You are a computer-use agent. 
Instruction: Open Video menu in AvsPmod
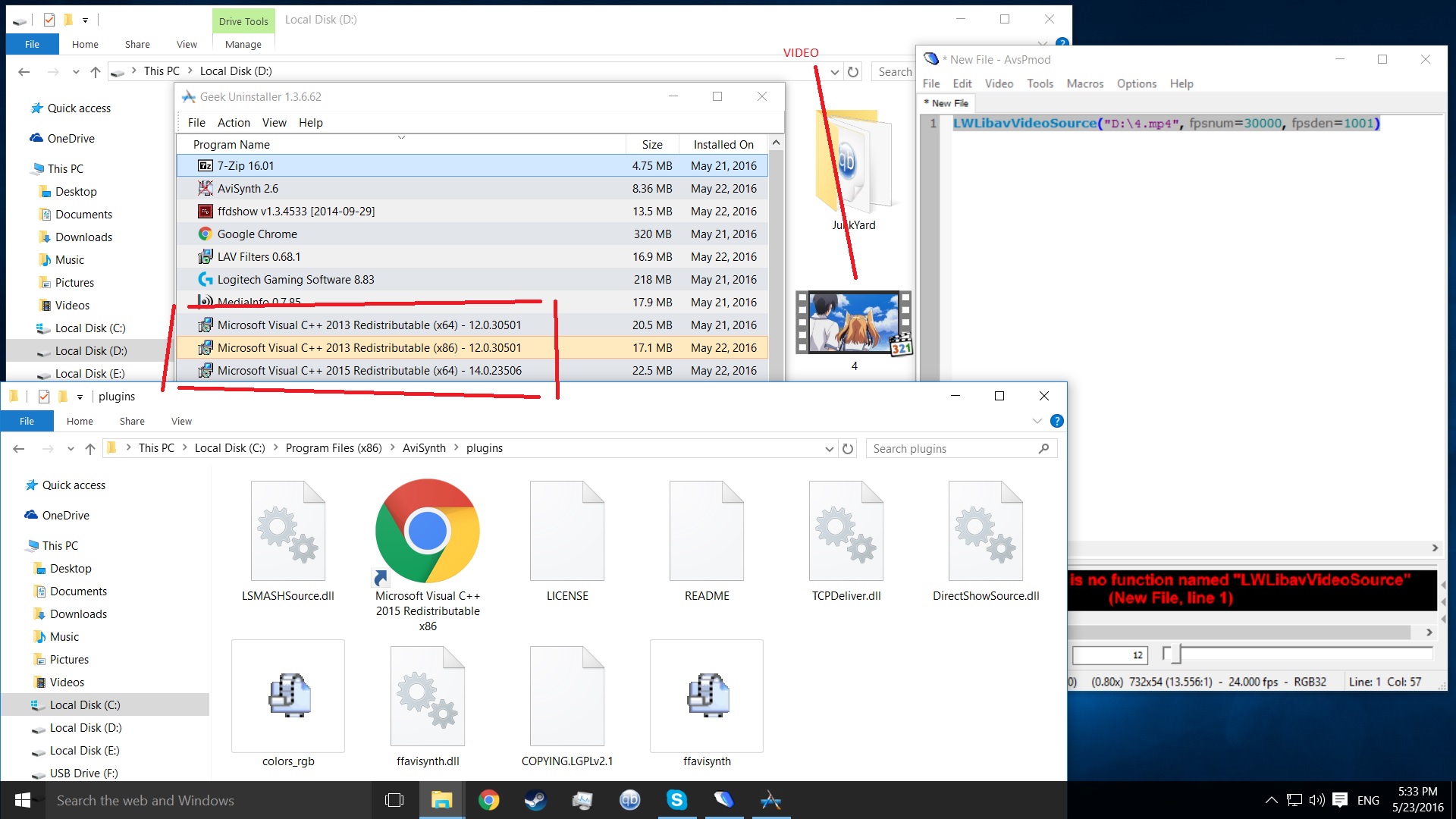[x=999, y=83]
